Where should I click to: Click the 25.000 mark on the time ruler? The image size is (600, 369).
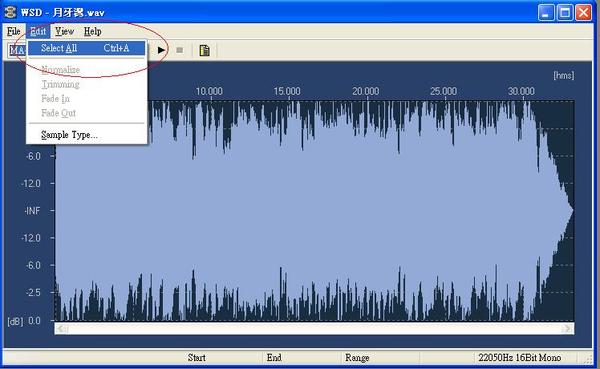(443, 91)
